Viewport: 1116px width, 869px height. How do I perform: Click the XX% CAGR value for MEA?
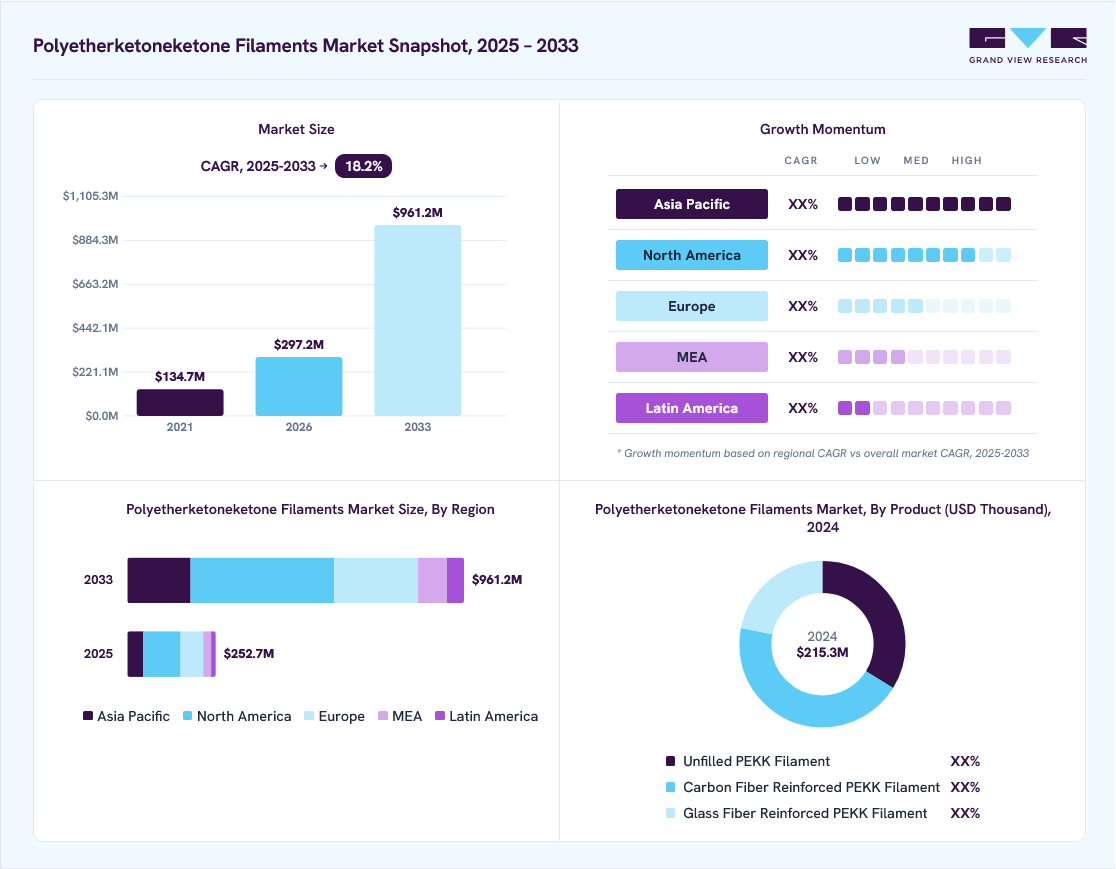click(803, 357)
